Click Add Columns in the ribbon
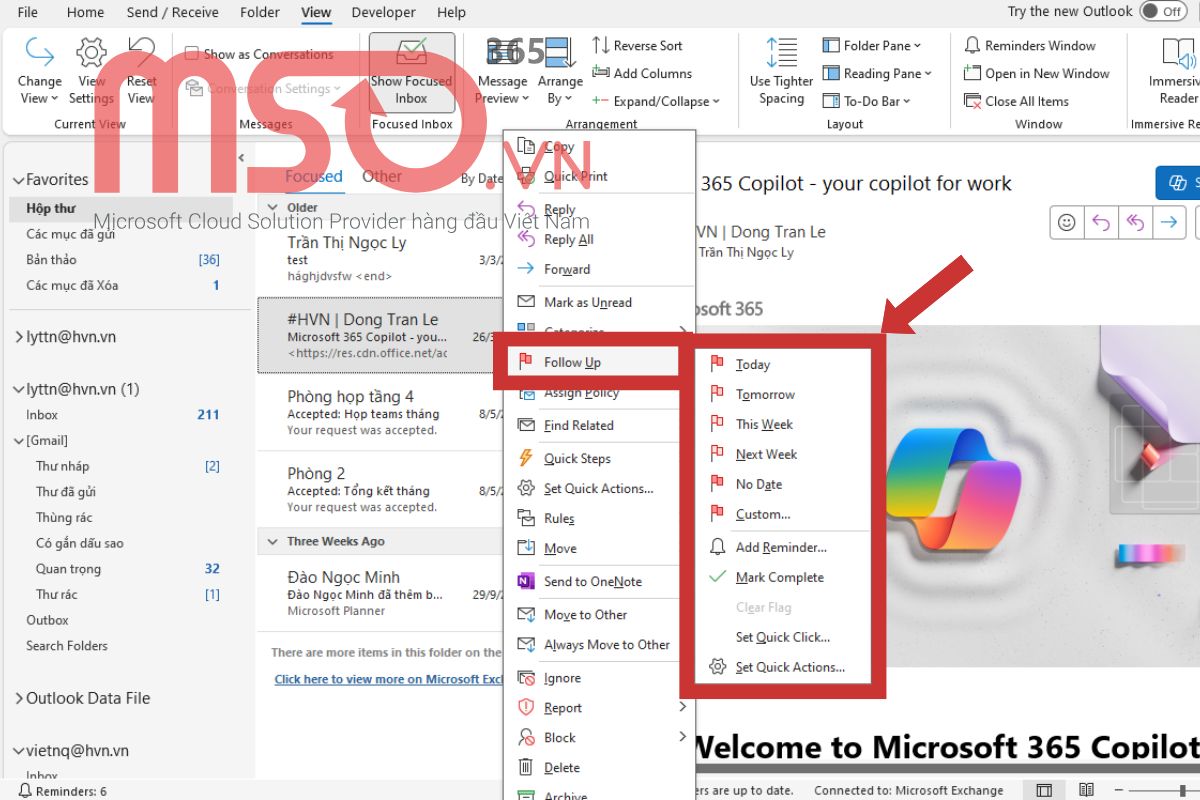The image size is (1200, 800). (642, 73)
